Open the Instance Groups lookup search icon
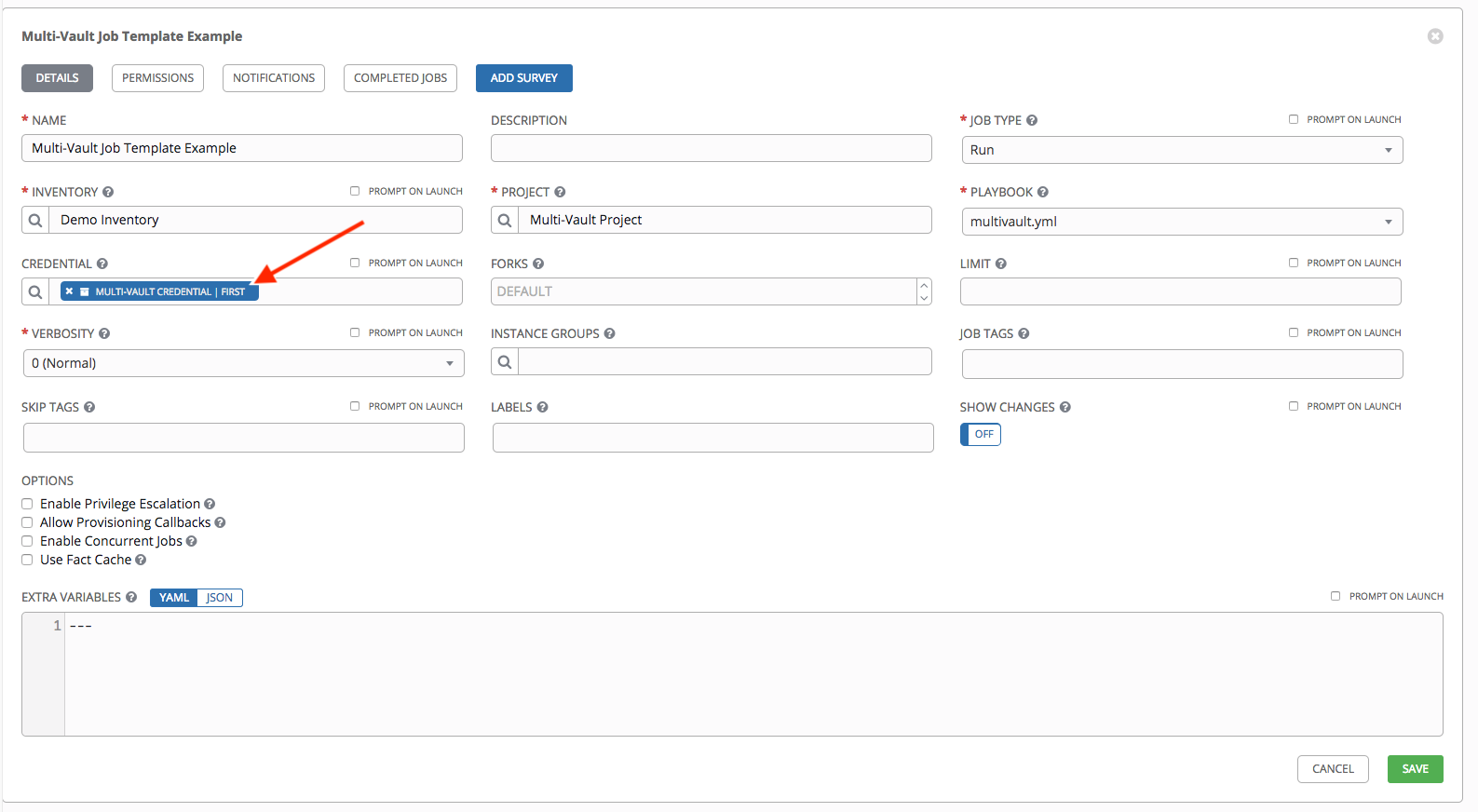Screen dimensions: 1478x812 pyautogui.click(x=505, y=361)
